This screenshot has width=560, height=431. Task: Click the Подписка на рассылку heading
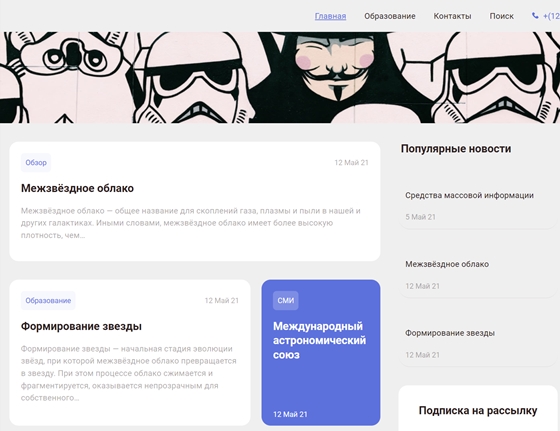point(478,411)
